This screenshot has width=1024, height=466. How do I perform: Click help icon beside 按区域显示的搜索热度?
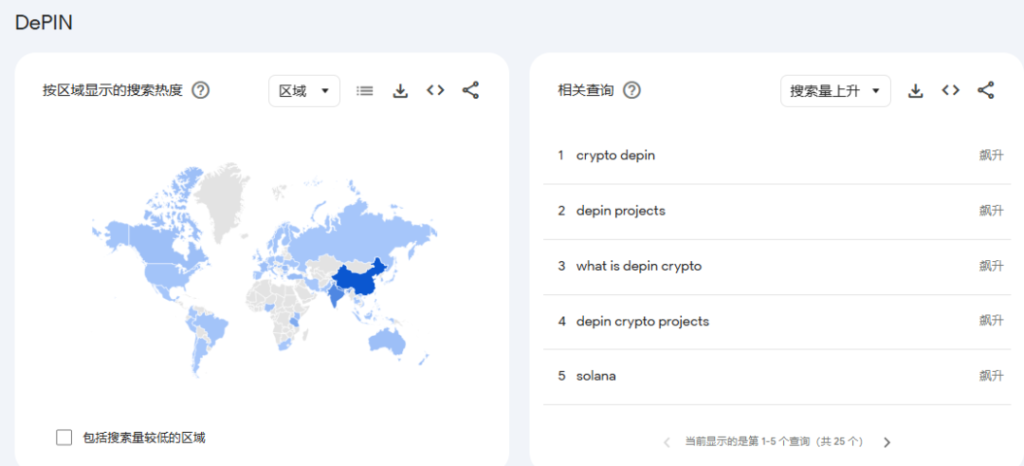tap(200, 91)
